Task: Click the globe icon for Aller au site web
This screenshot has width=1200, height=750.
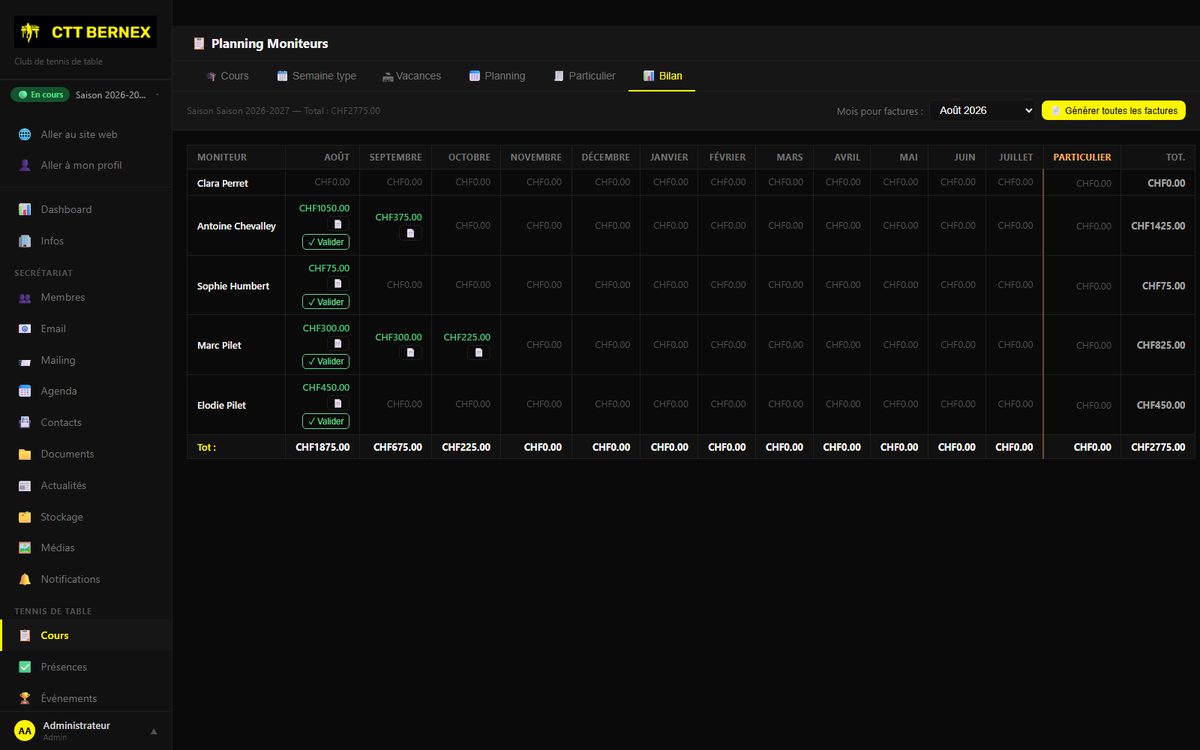Action: click(x=25, y=134)
